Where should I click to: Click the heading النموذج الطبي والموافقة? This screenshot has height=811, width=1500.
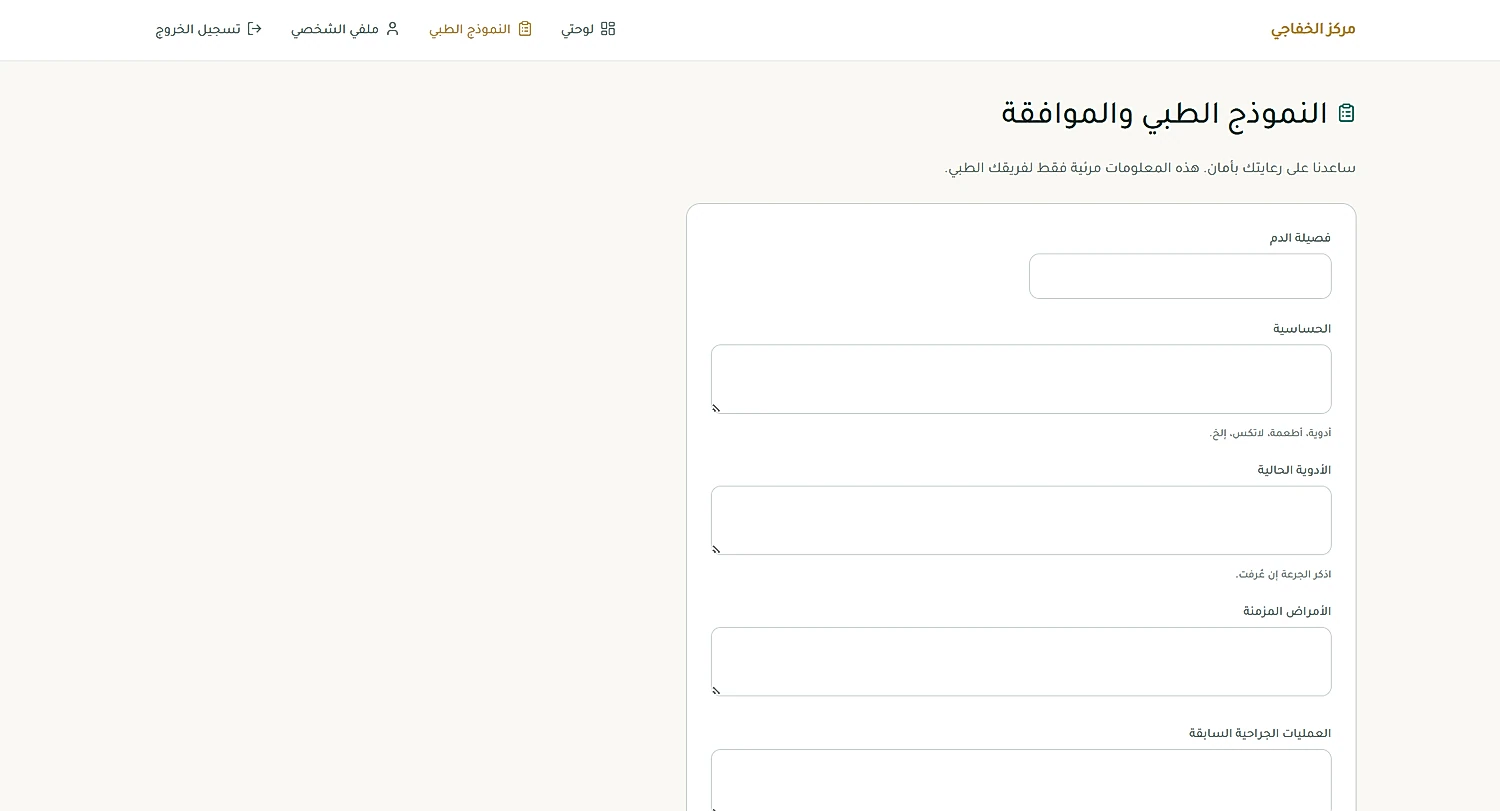click(x=1165, y=114)
